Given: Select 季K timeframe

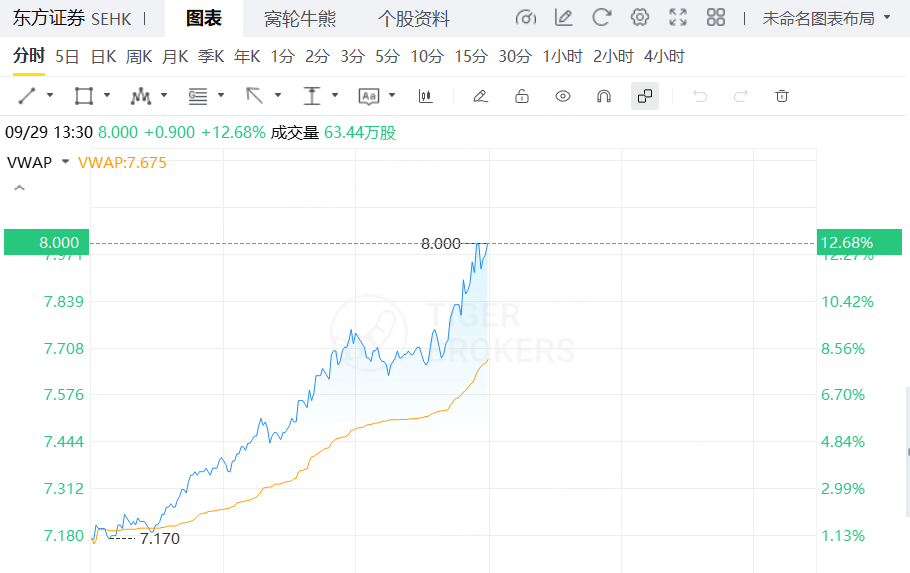Looking at the screenshot, I should [x=211, y=57].
